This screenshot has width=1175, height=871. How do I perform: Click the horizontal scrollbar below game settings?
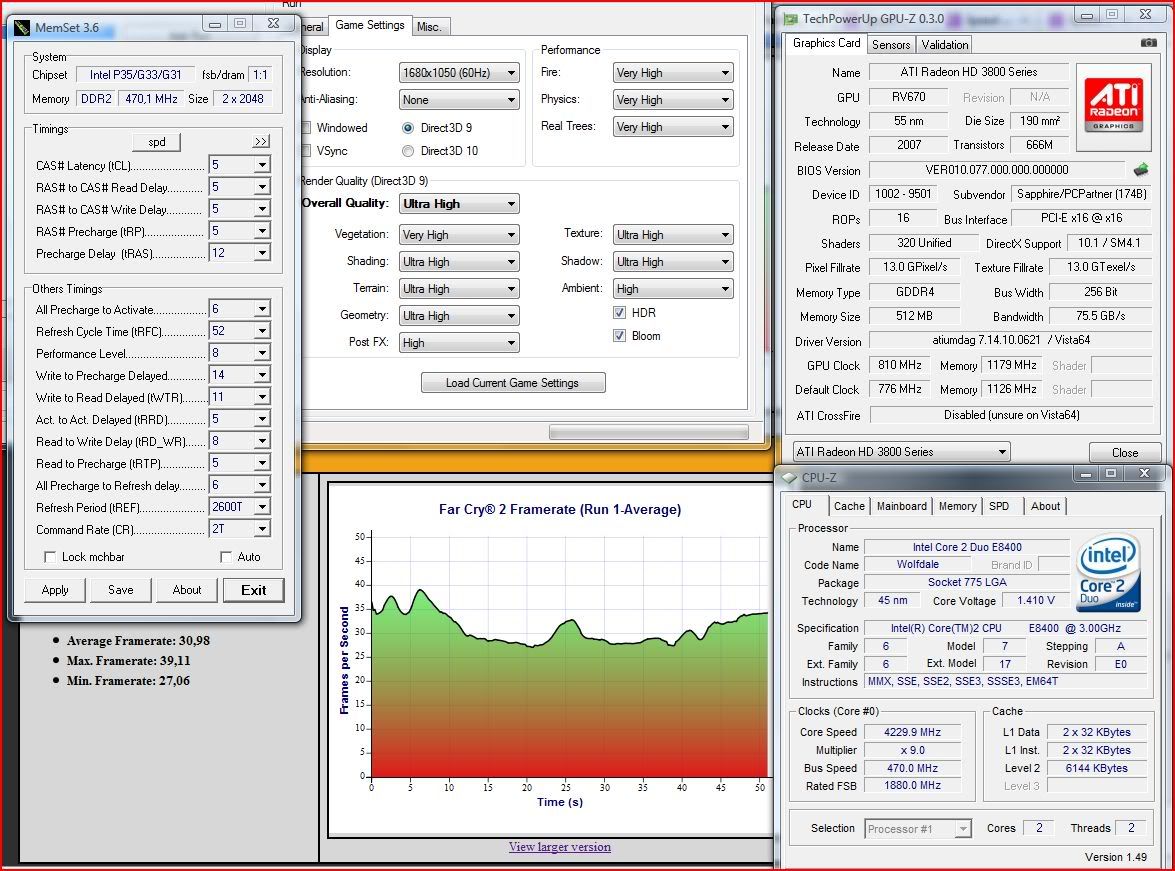coord(648,432)
